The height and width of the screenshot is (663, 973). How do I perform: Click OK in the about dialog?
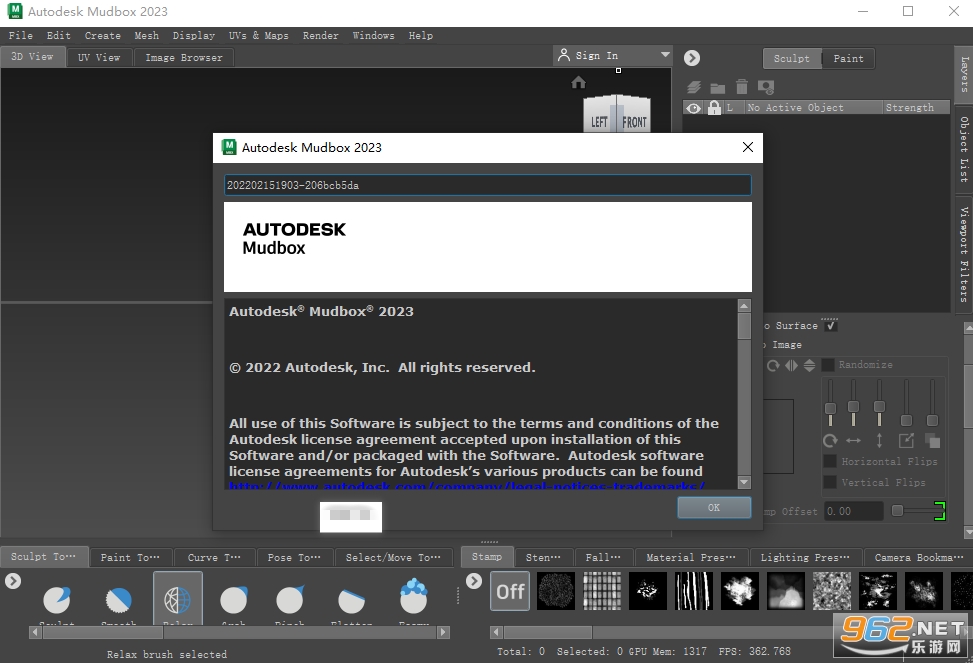click(714, 507)
